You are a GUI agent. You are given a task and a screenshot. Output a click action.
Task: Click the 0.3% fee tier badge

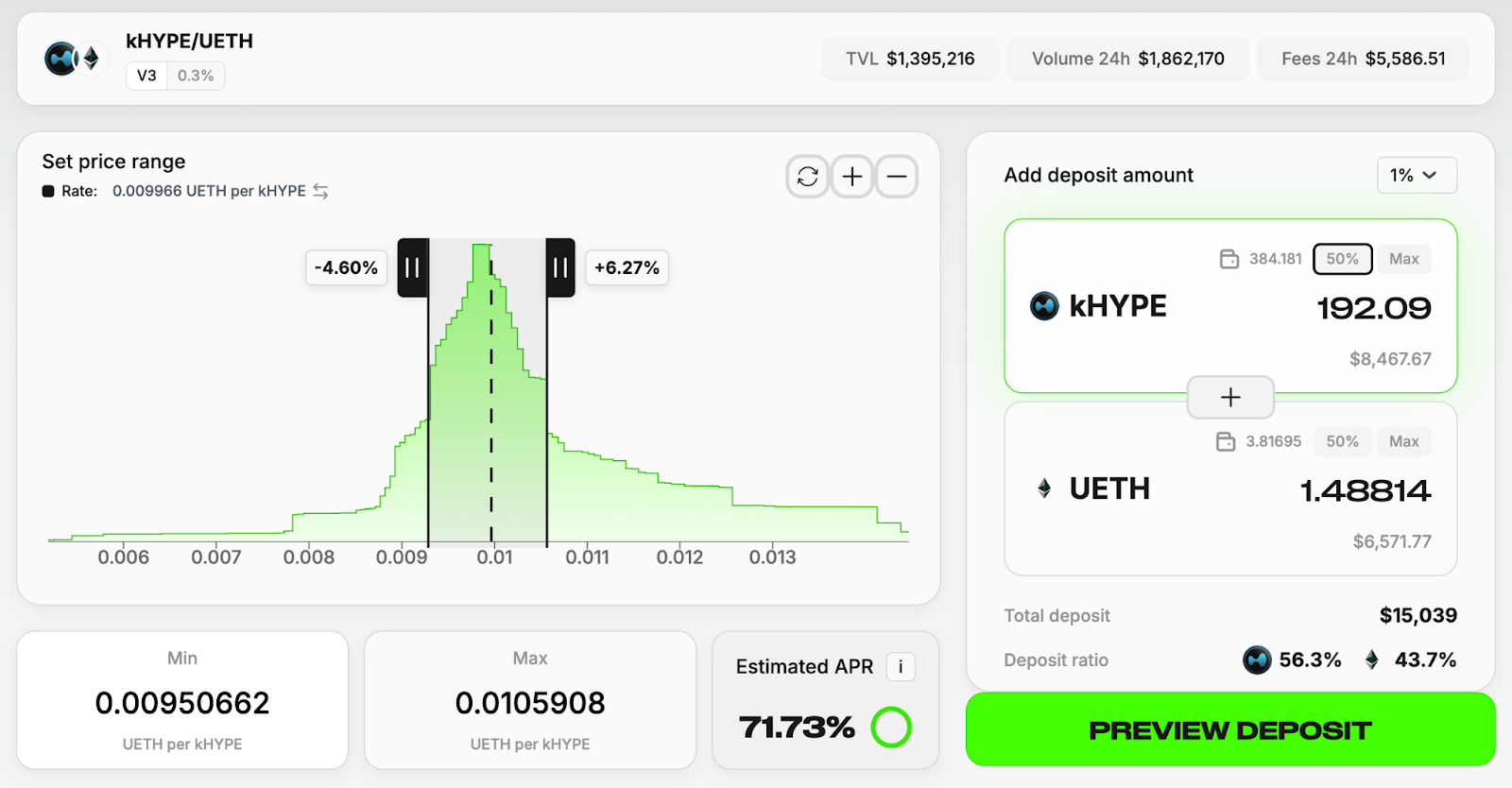pos(196,76)
